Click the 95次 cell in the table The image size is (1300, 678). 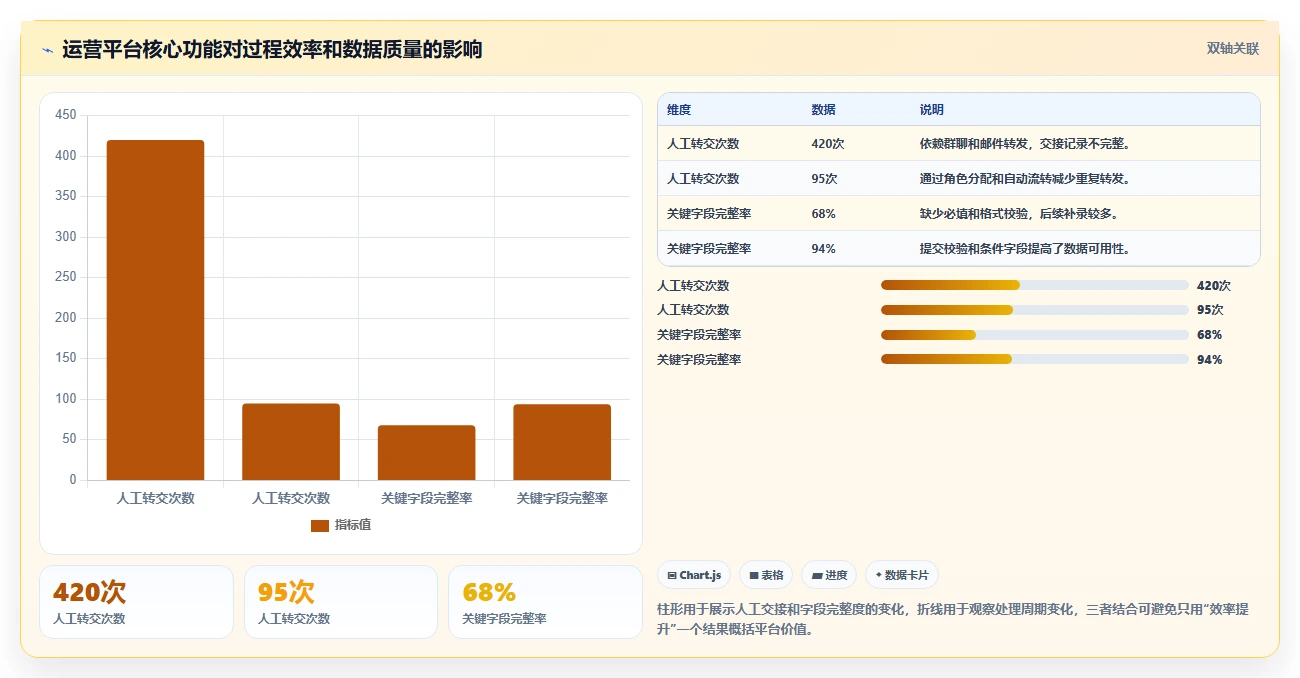point(824,179)
